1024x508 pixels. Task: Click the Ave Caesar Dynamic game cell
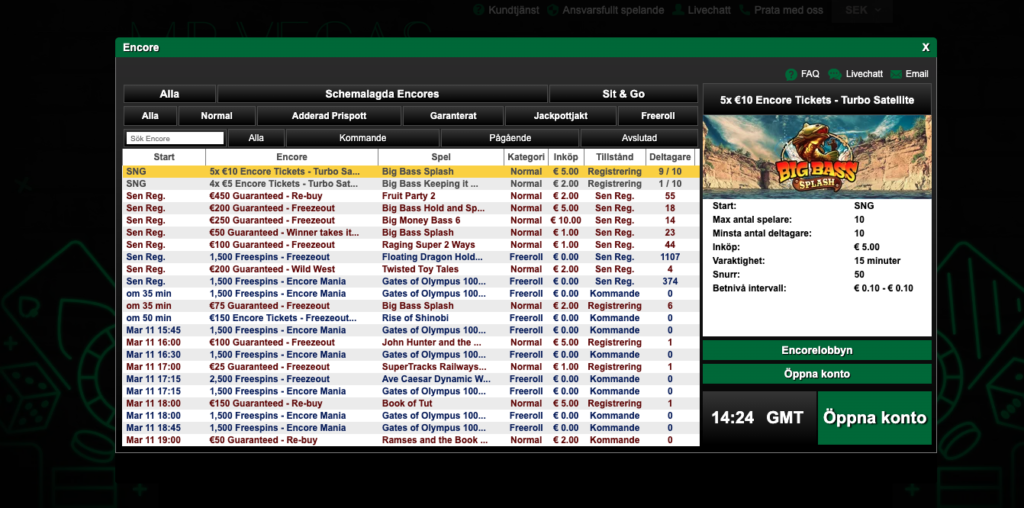tap(441, 379)
